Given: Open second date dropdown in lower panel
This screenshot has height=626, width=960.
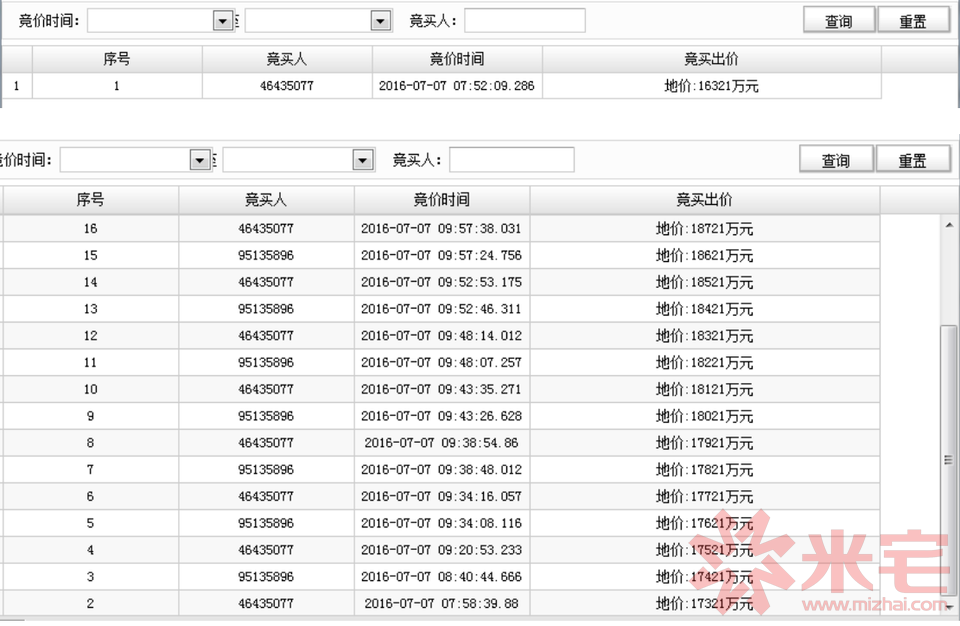Looking at the screenshot, I should tap(362, 160).
